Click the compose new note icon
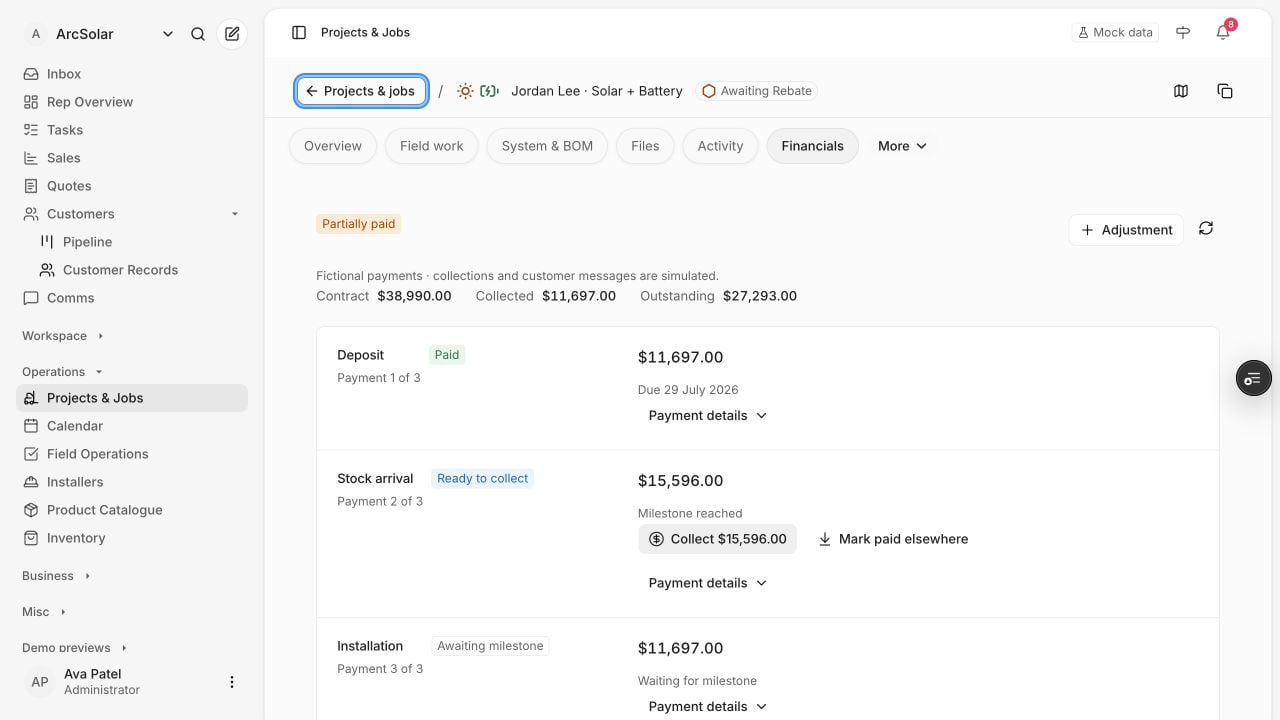The width and height of the screenshot is (1280, 720). pos(232,34)
